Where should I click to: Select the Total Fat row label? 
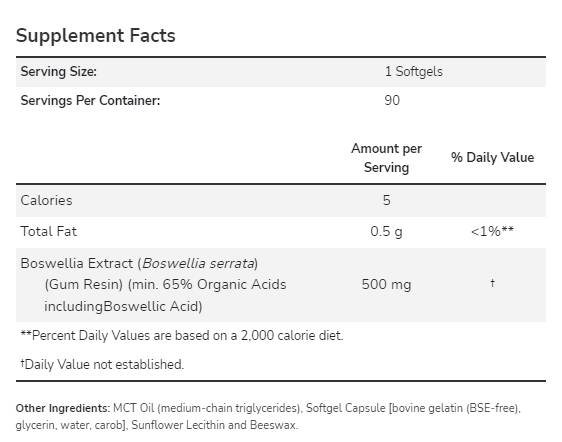(49, 231)
